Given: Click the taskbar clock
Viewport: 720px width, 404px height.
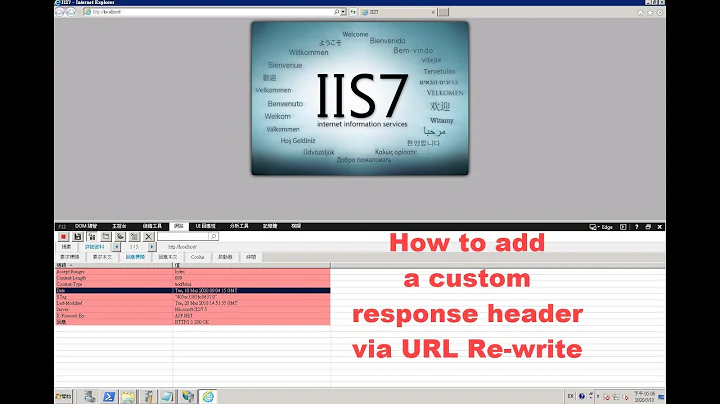Looking at the screenshot, I should pyautogui.click(x=645, y=397).
